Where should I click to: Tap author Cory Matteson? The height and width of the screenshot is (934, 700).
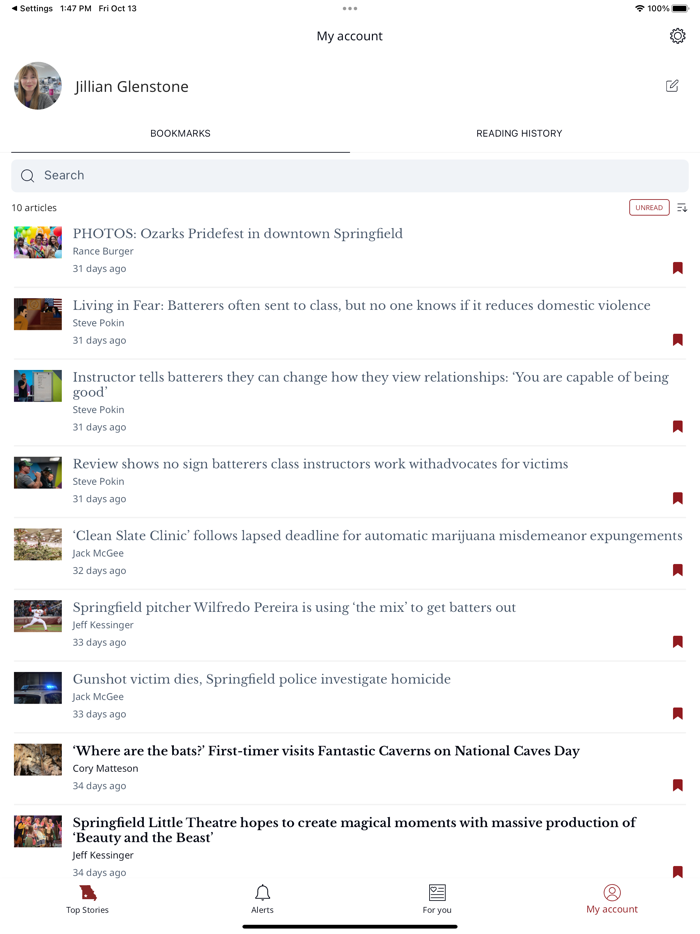[105, 768]
